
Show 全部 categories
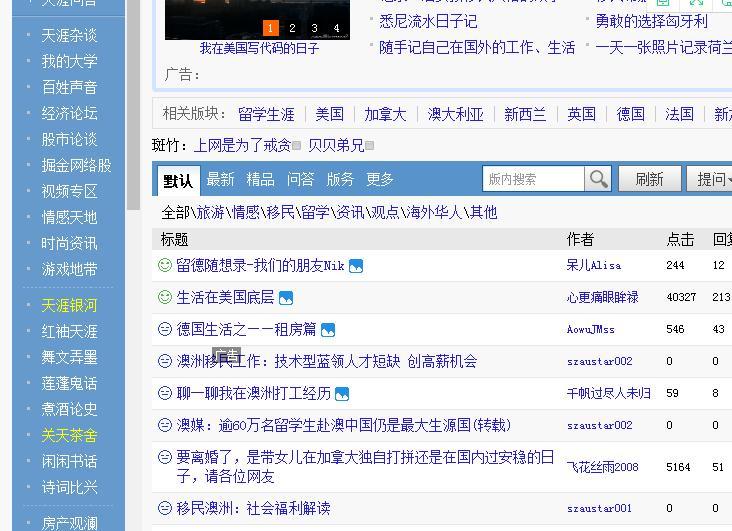click(x=176, y=212)
